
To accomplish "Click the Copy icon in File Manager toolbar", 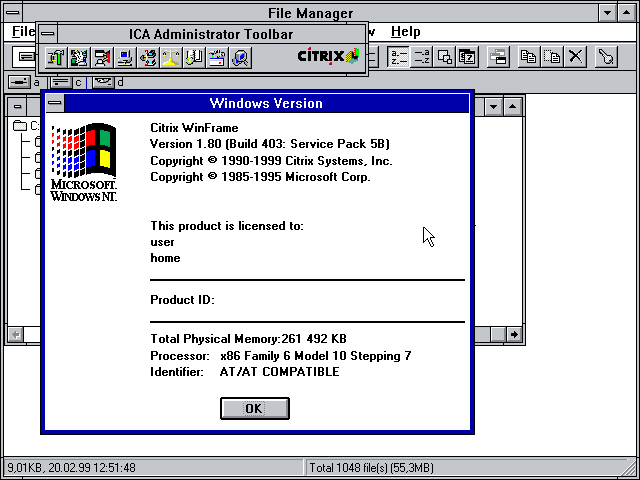I will (529, 57).
